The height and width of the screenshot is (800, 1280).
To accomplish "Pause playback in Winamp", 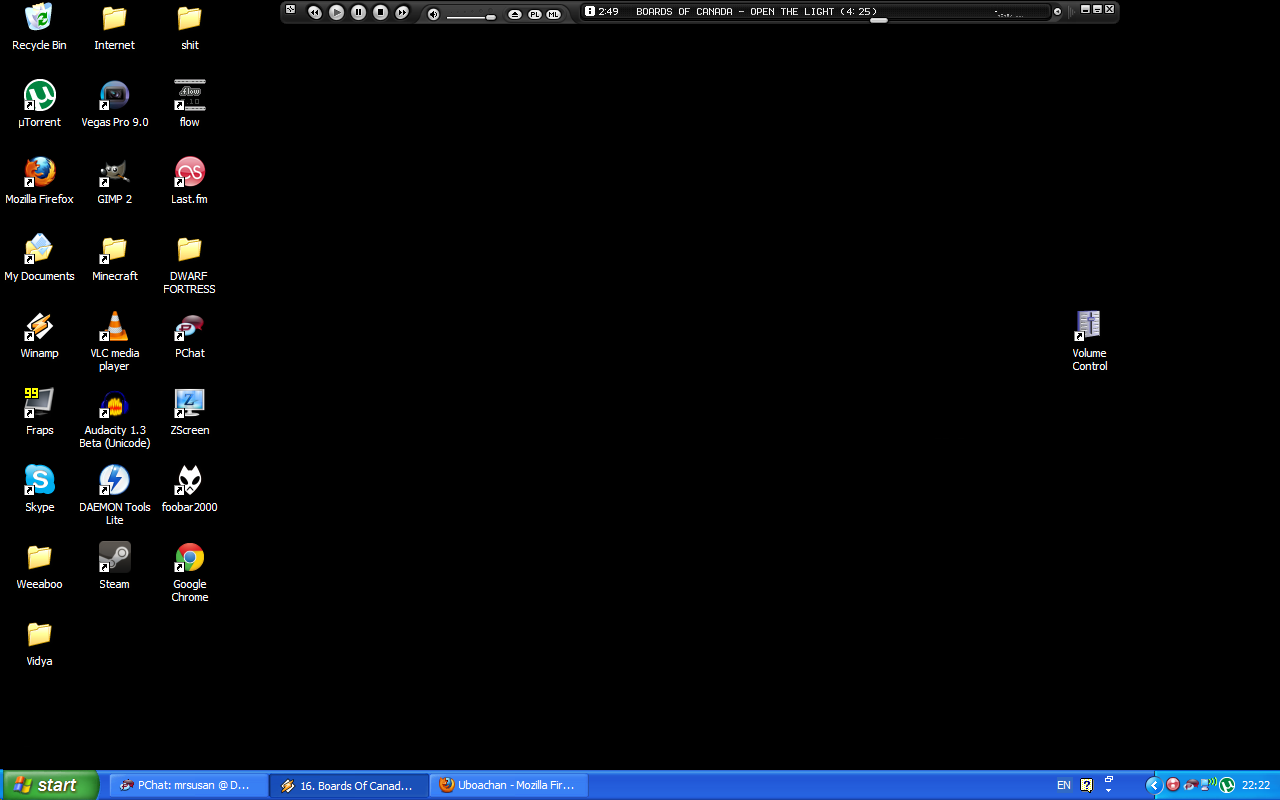I will point(358,12).
